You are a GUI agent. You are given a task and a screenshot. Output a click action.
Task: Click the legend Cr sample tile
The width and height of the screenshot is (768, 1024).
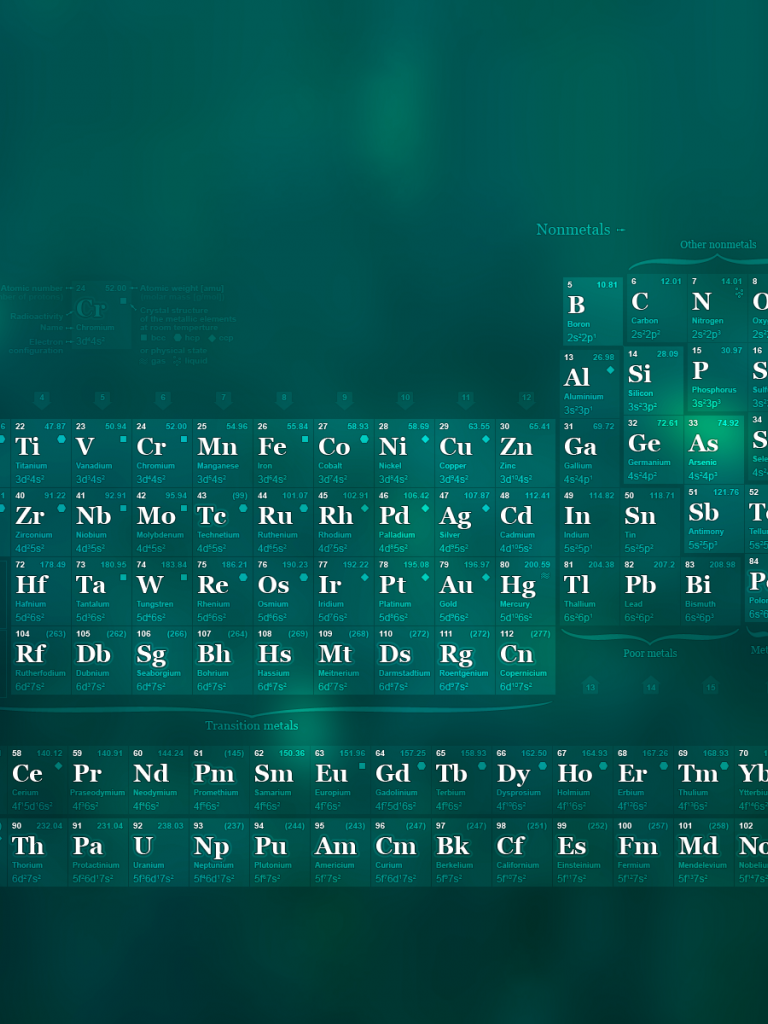coord(90,309)
